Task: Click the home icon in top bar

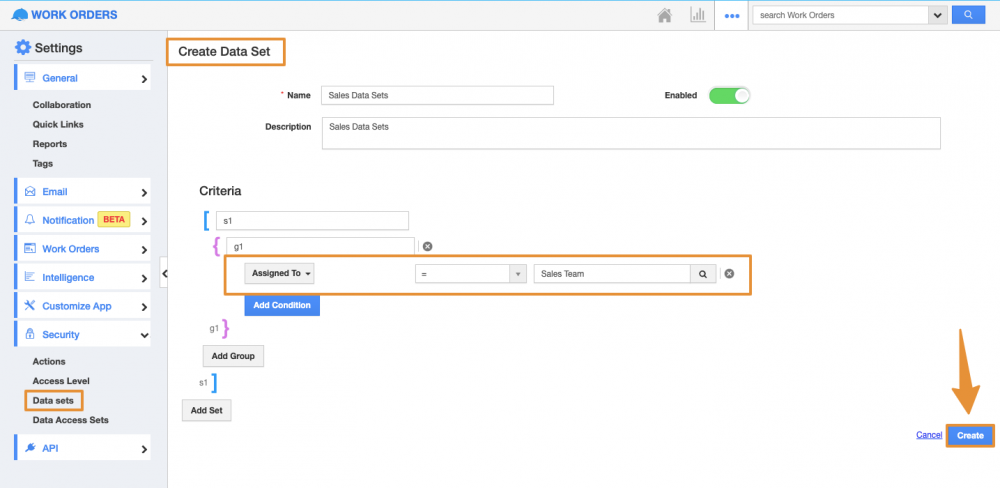Action: 664,15
